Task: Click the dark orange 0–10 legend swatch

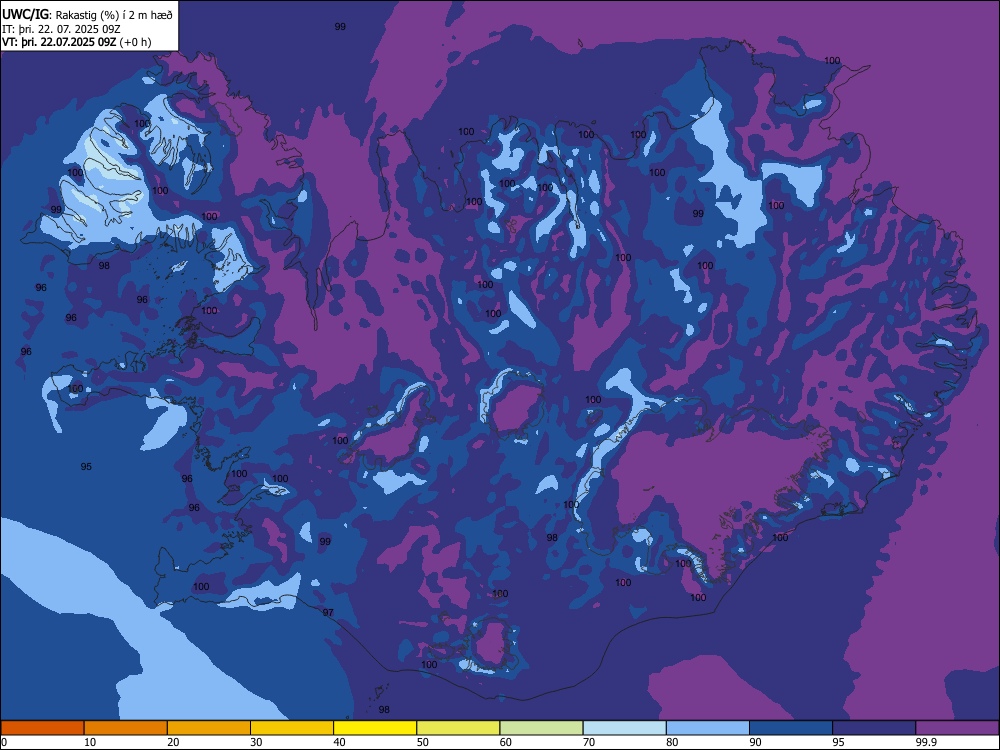Action: pyautogui.click(x=42, y=728)
